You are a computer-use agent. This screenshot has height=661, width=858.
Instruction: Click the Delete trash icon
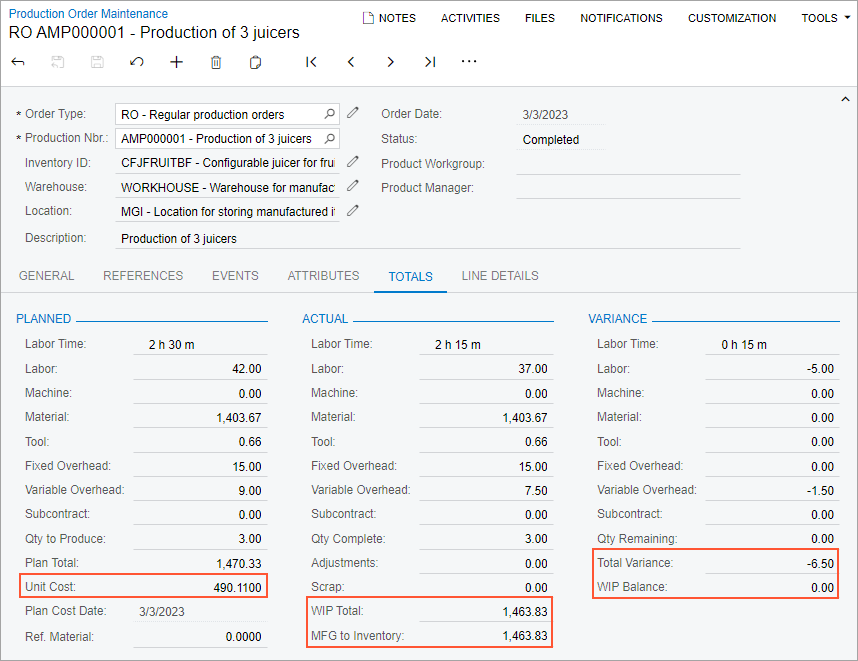pos(216,62)
